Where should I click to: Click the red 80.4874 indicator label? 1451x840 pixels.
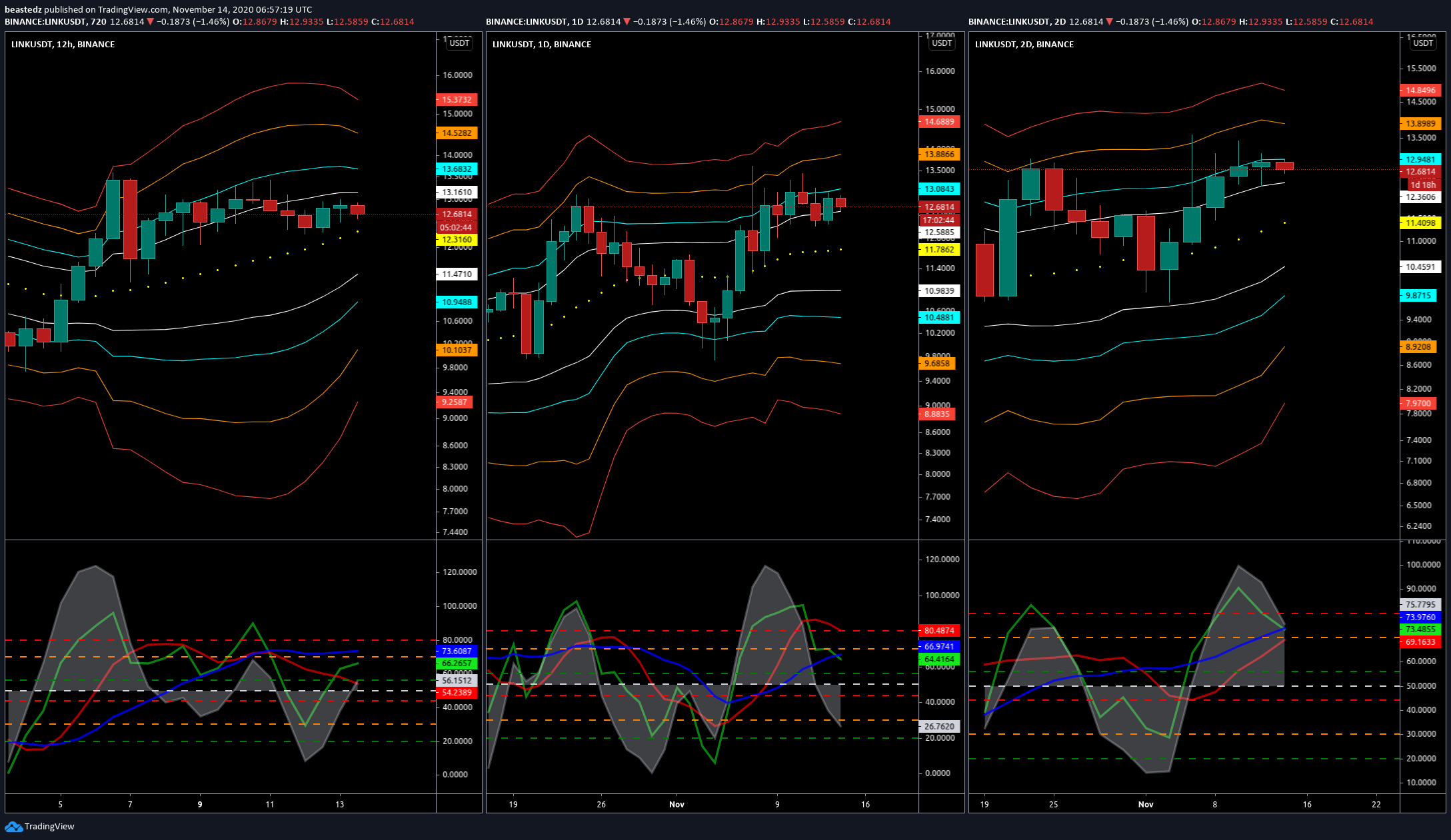click(939, 631)
